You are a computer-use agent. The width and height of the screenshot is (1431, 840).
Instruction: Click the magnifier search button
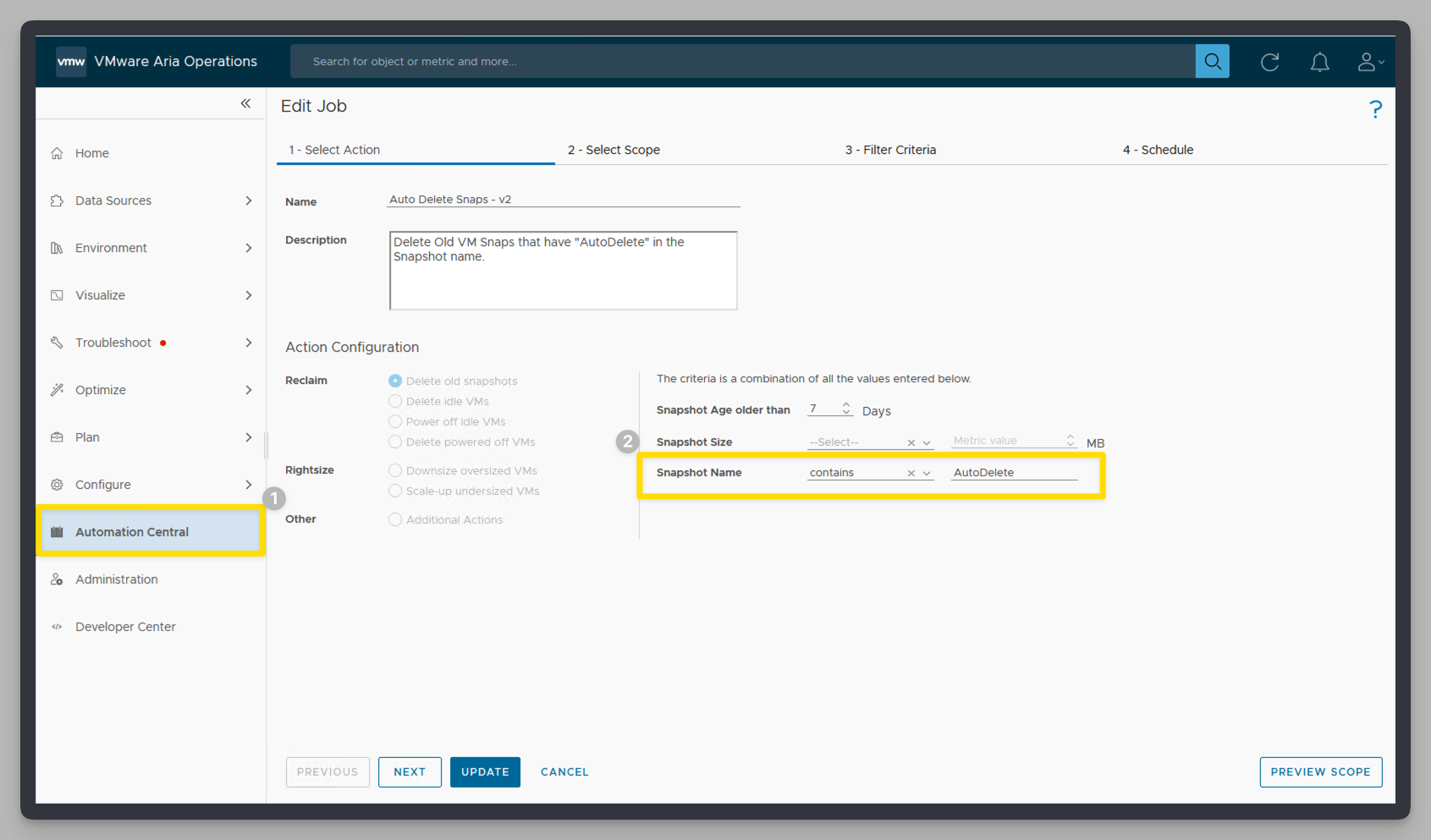(x=1212, y=62)
